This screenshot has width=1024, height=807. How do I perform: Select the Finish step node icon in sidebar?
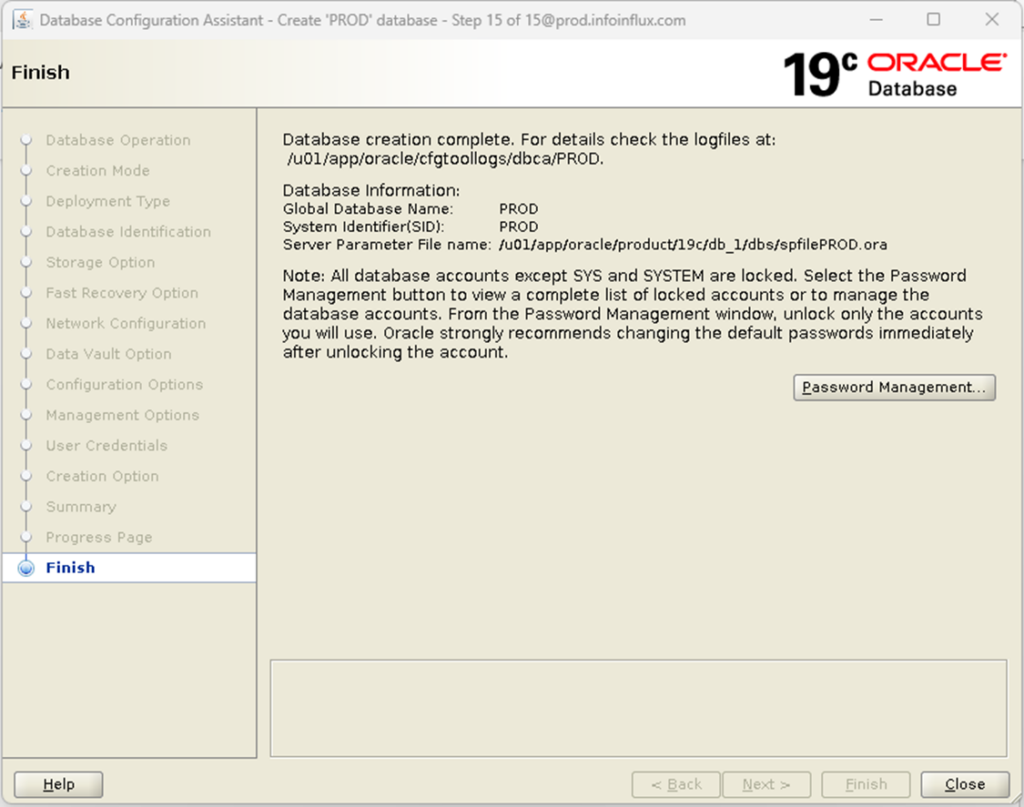[x=27, y=567]
